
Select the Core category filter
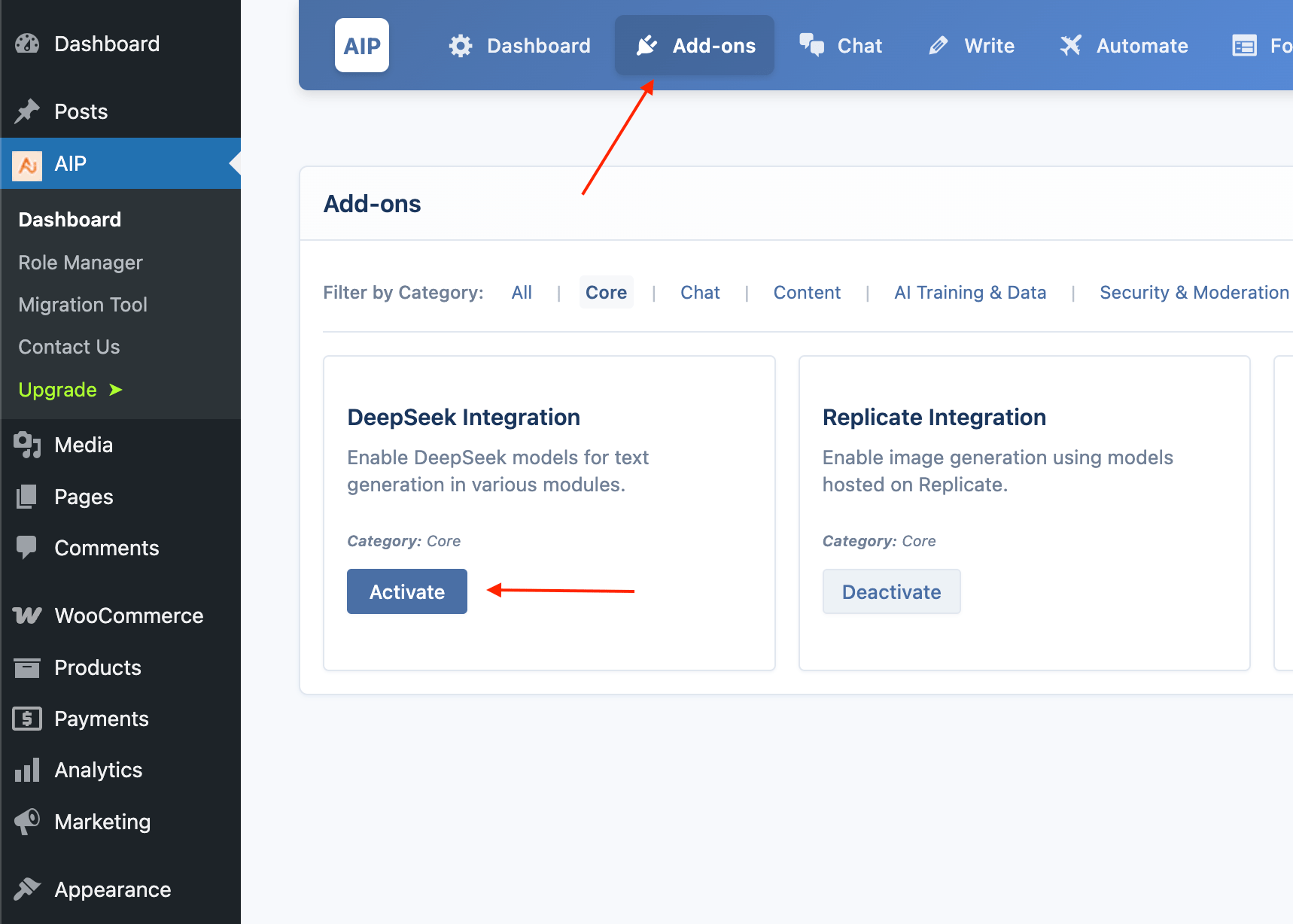[x=606, y=293]
